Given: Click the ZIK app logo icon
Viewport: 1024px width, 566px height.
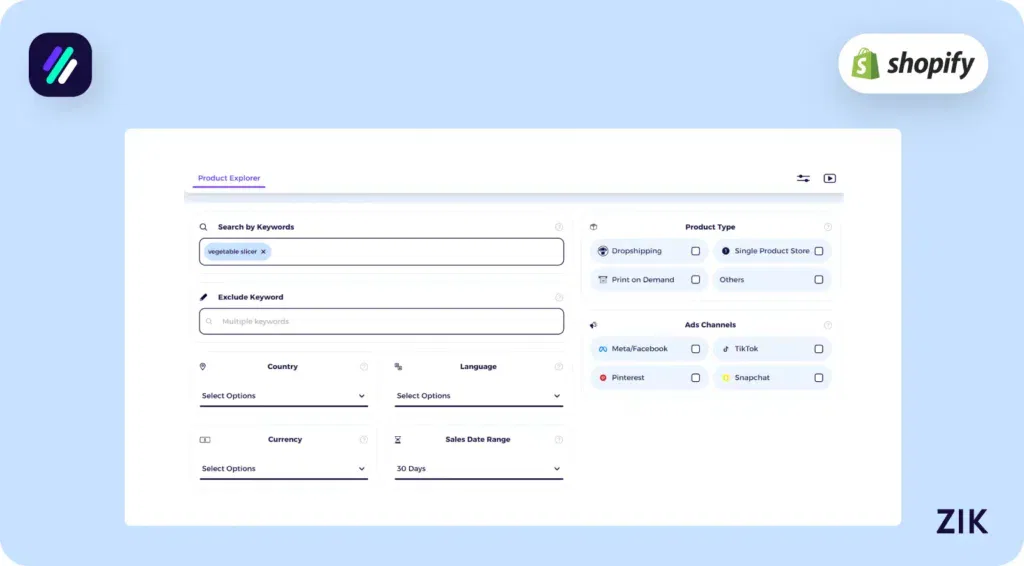Looking at the screenshot, I should pos(60,65).
